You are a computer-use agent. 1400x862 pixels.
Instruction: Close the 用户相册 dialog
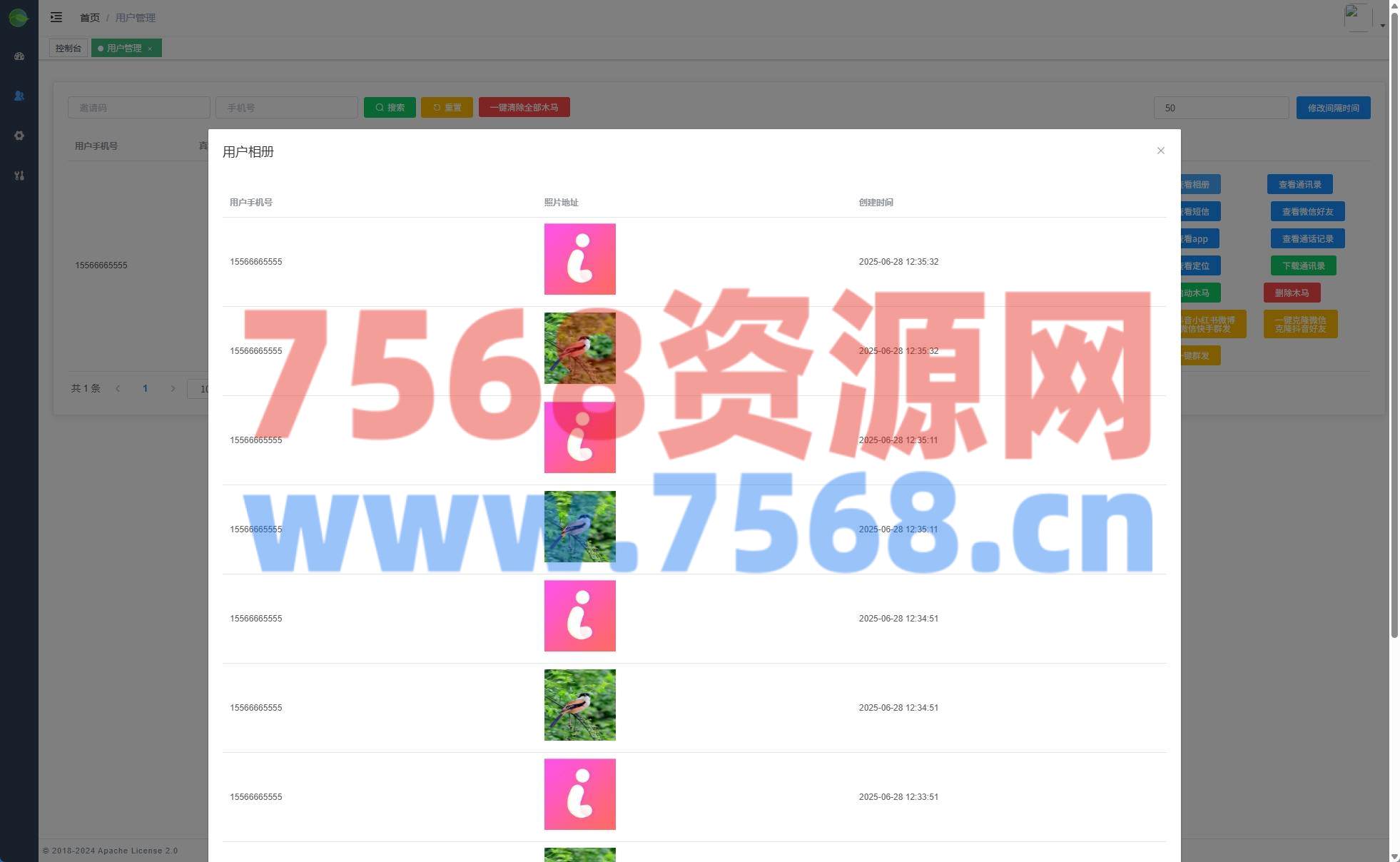1160,151
